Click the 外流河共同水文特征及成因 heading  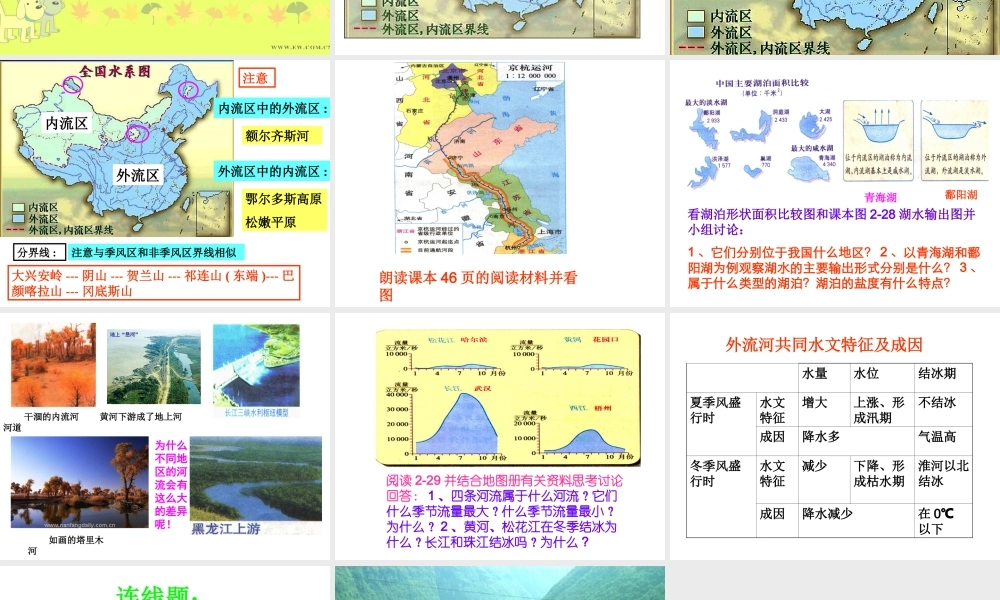click(x=824, y=345)
